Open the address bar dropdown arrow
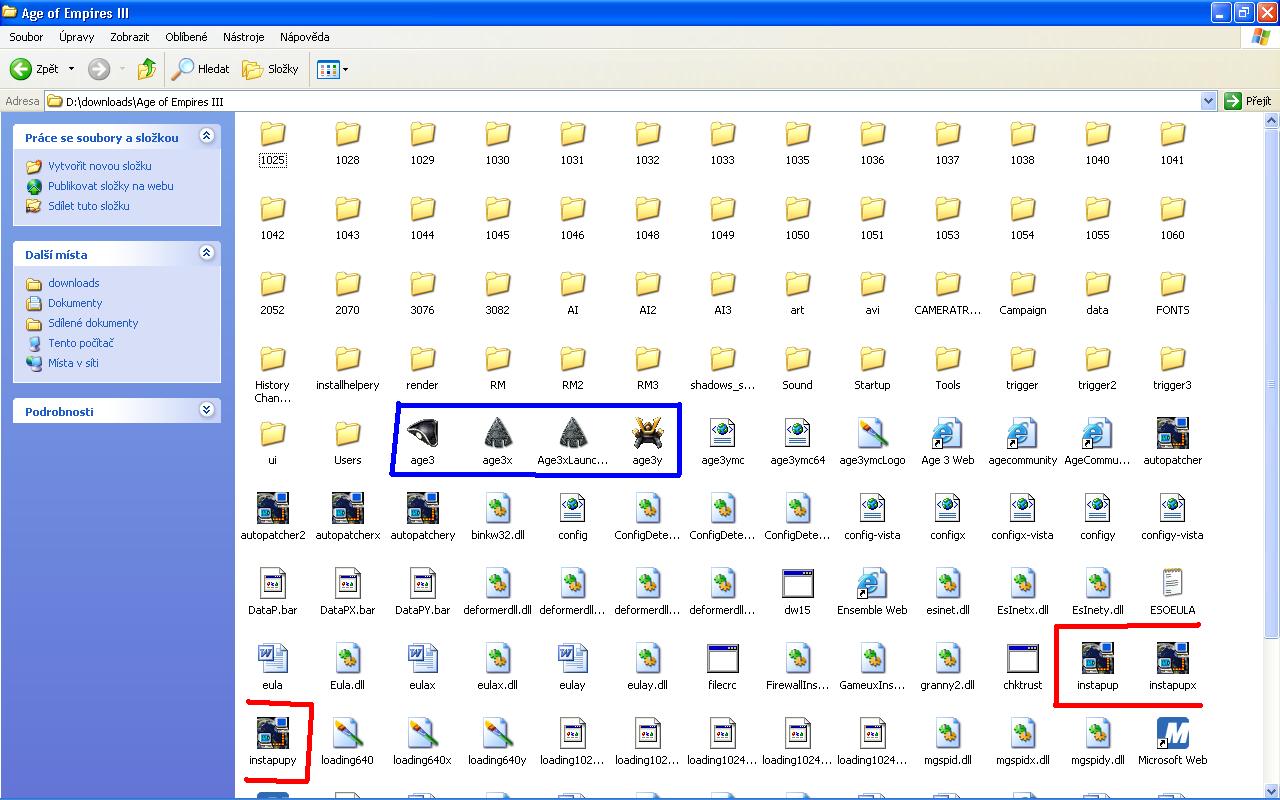This screenshot has width=1280, height=800. tap(1208, 101)
